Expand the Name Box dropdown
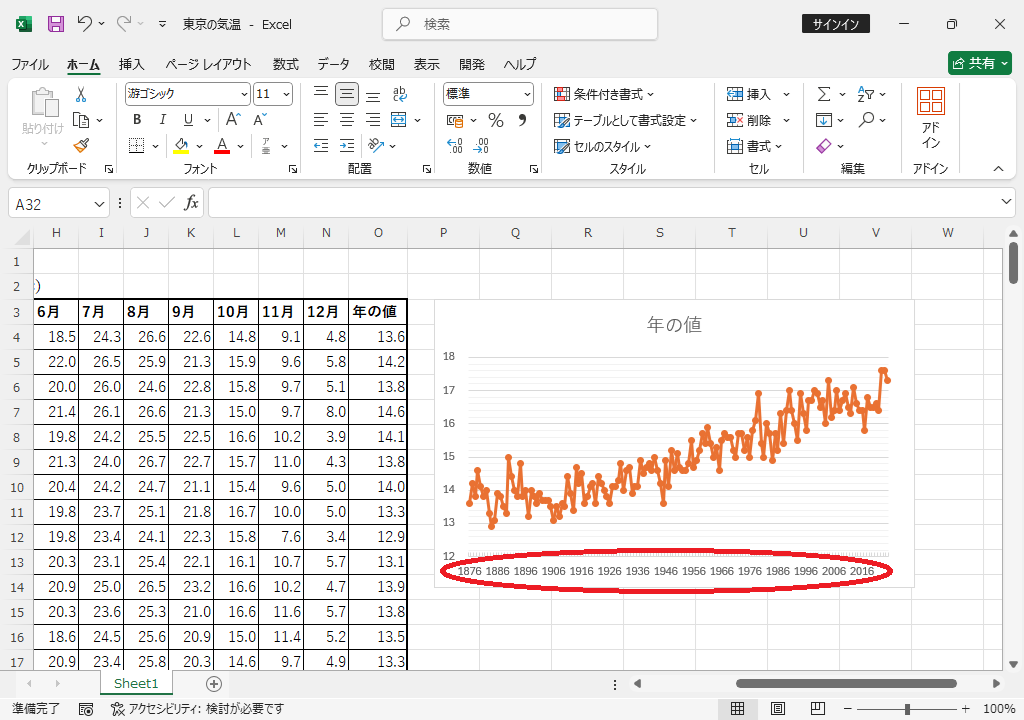Viewport: 1024px width, 720px height. [99, 204]
